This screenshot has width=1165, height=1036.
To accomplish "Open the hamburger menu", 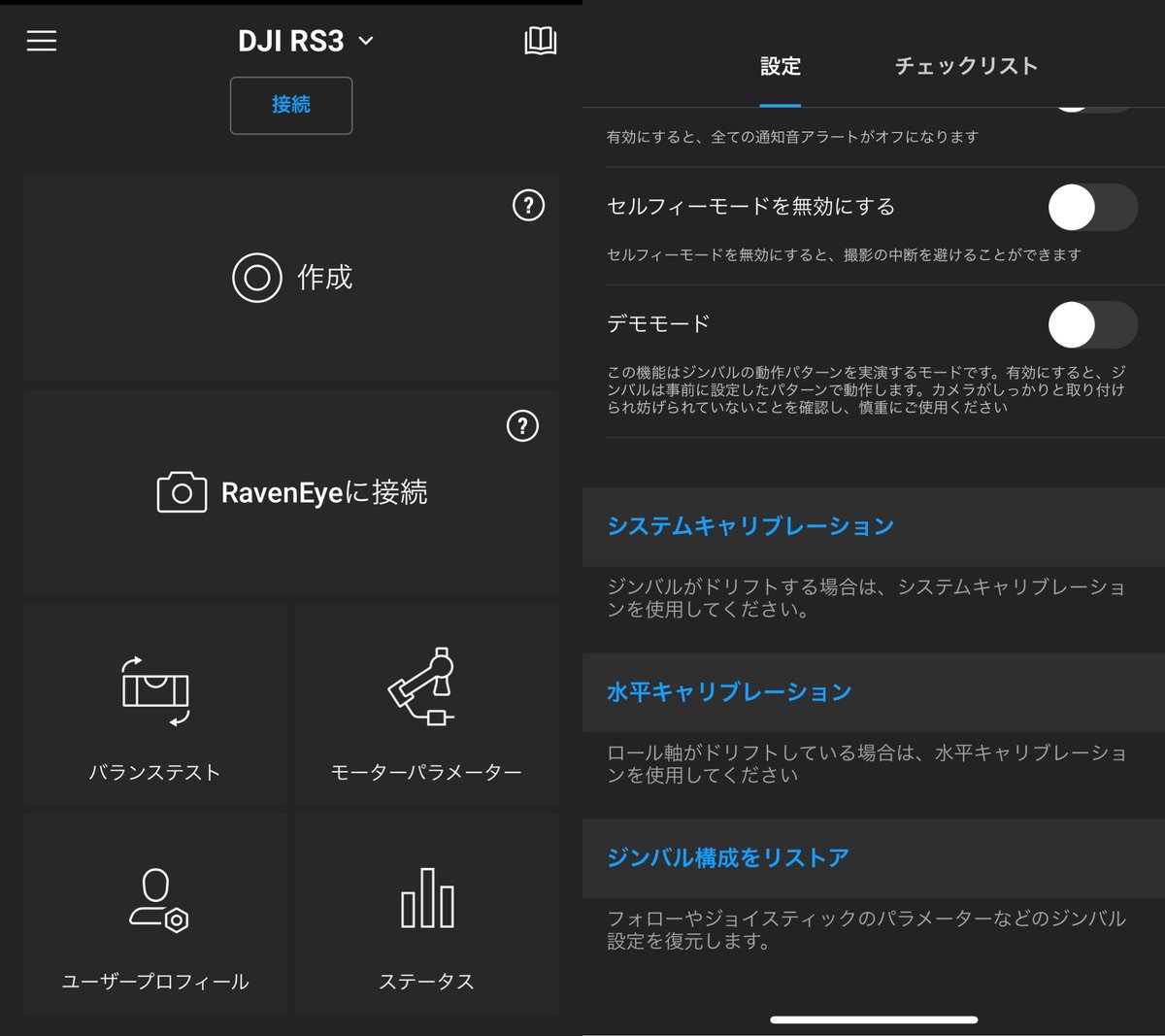I will point(41,41).
